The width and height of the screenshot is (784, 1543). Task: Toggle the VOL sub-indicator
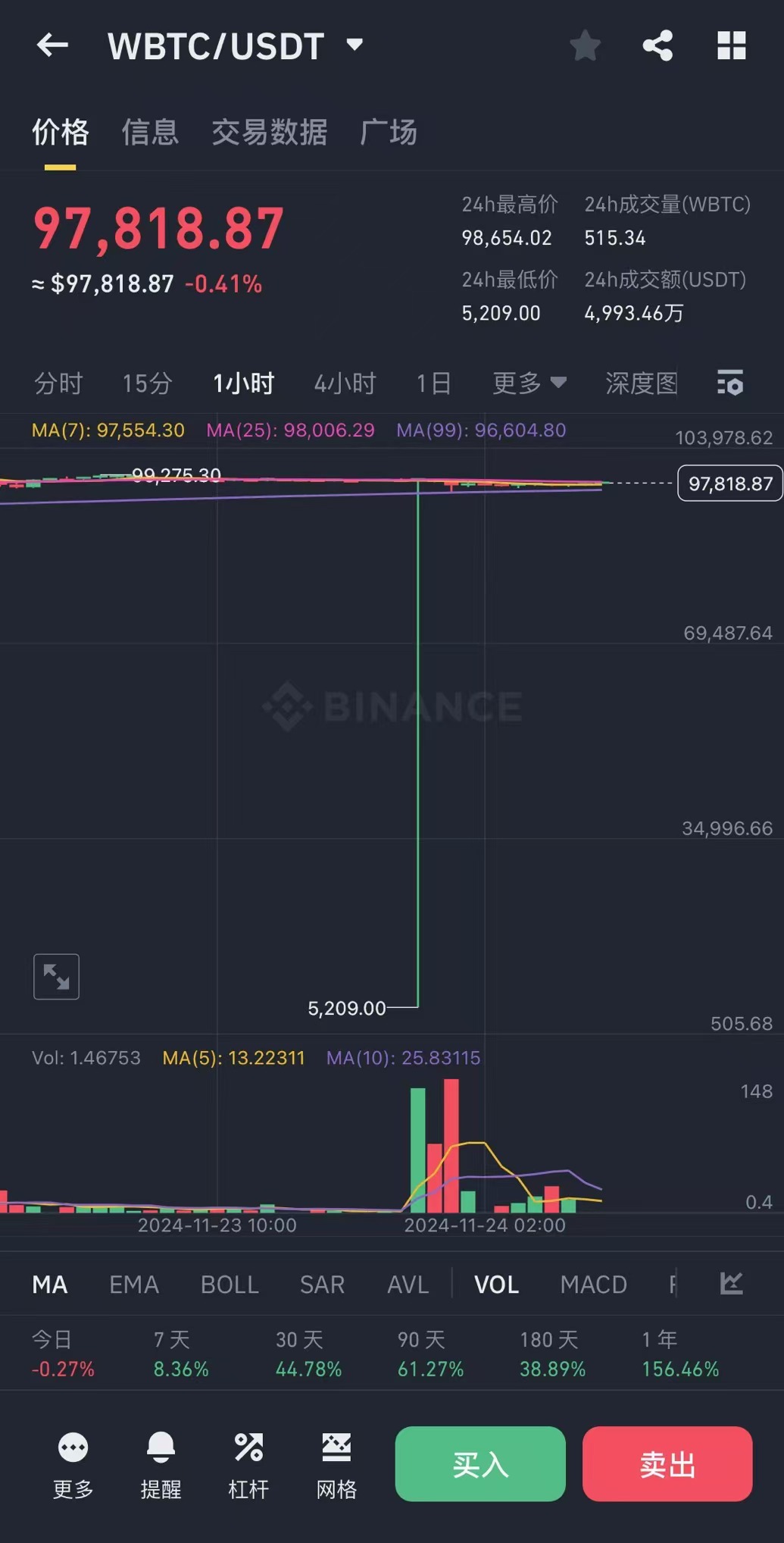tap(497, 1285)
